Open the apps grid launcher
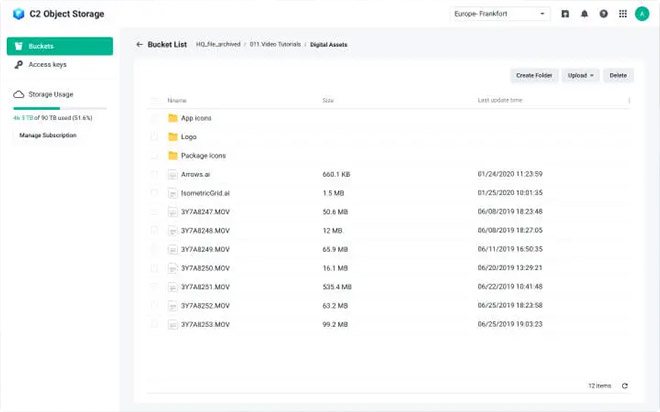 pyautogui.click(x=623, y=14)
